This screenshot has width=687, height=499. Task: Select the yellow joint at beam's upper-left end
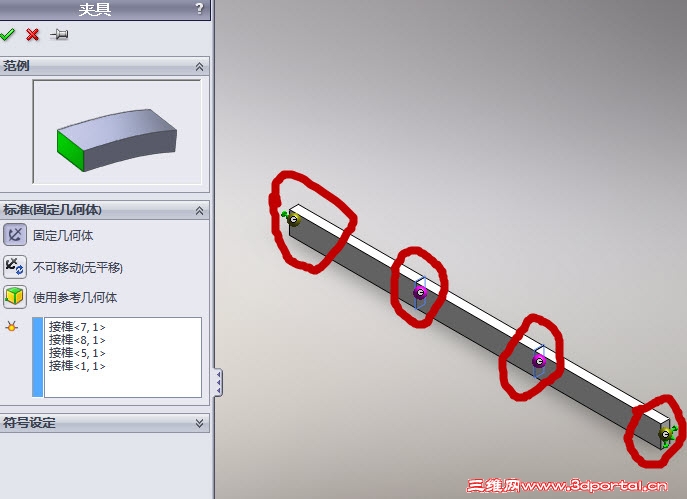[x=294, y=219]
